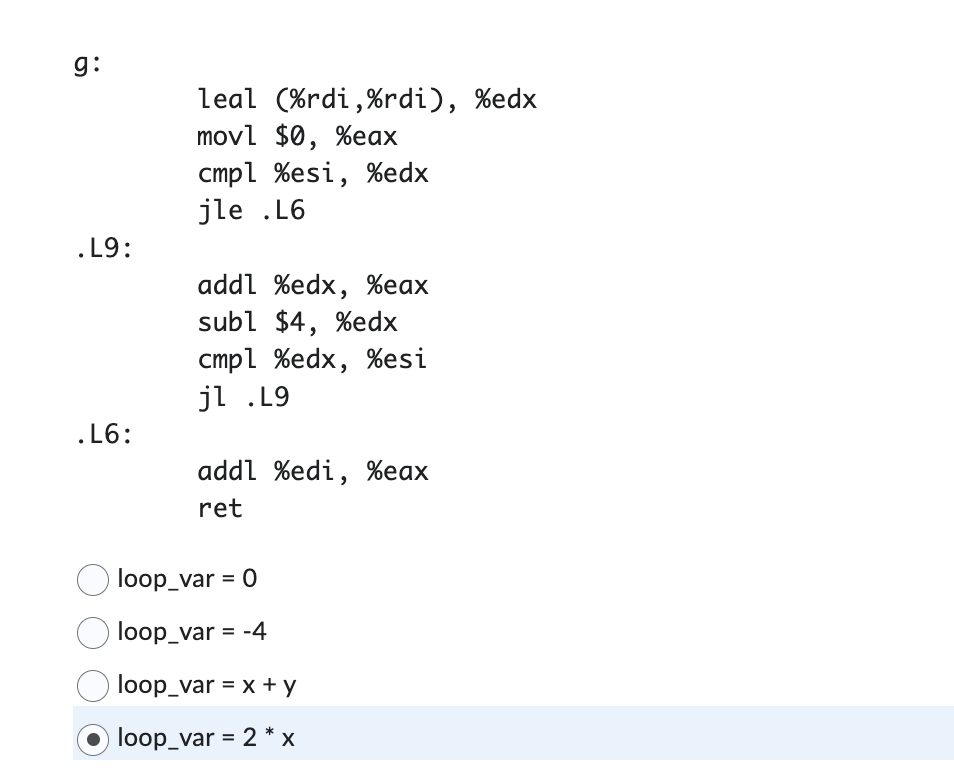The height and width of the screenshot is (780, 954).
Task: Click the addl %edi, %eax line
Action: 312,471
